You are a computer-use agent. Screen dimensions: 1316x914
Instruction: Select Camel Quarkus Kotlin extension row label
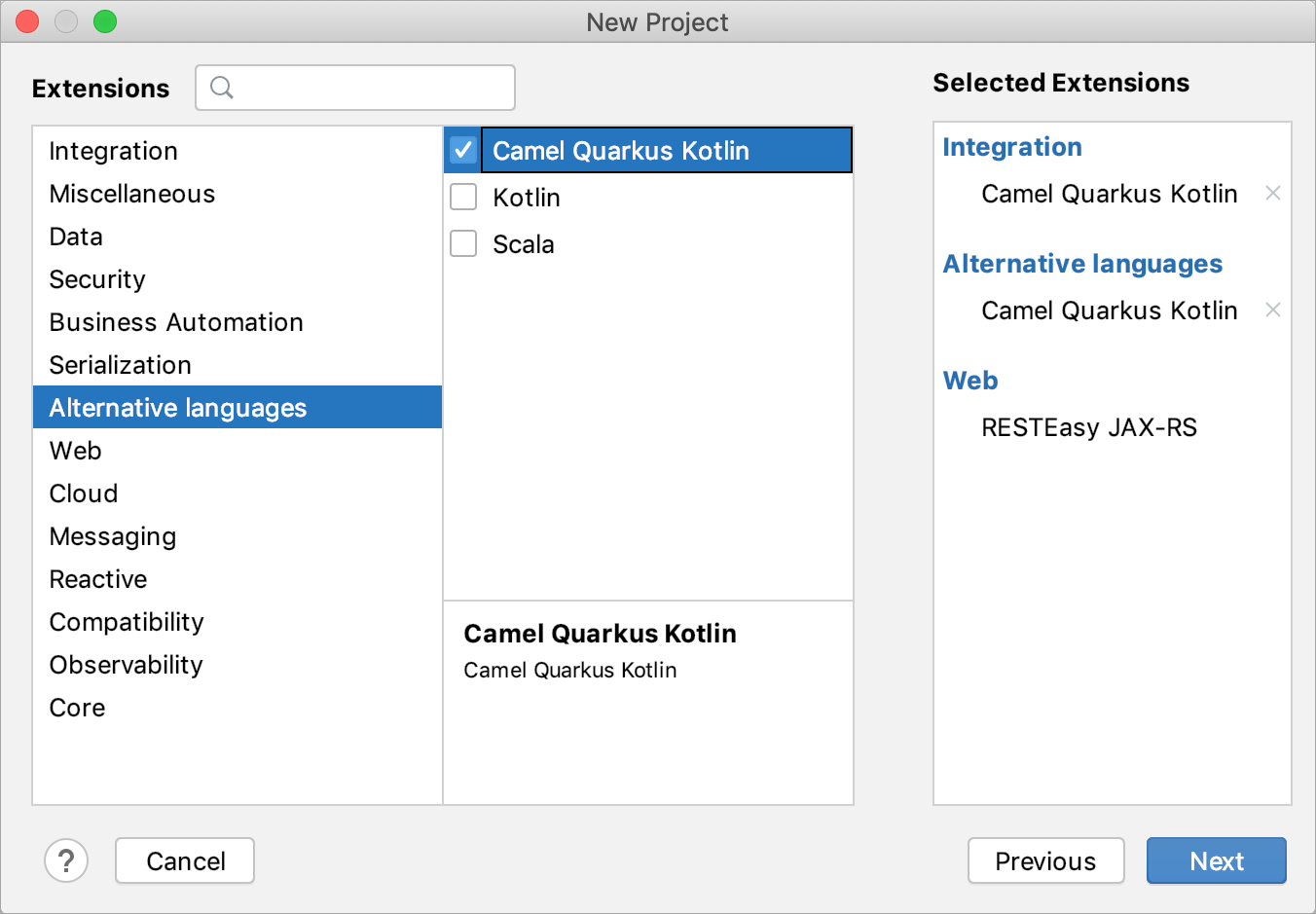click(621, 151)
